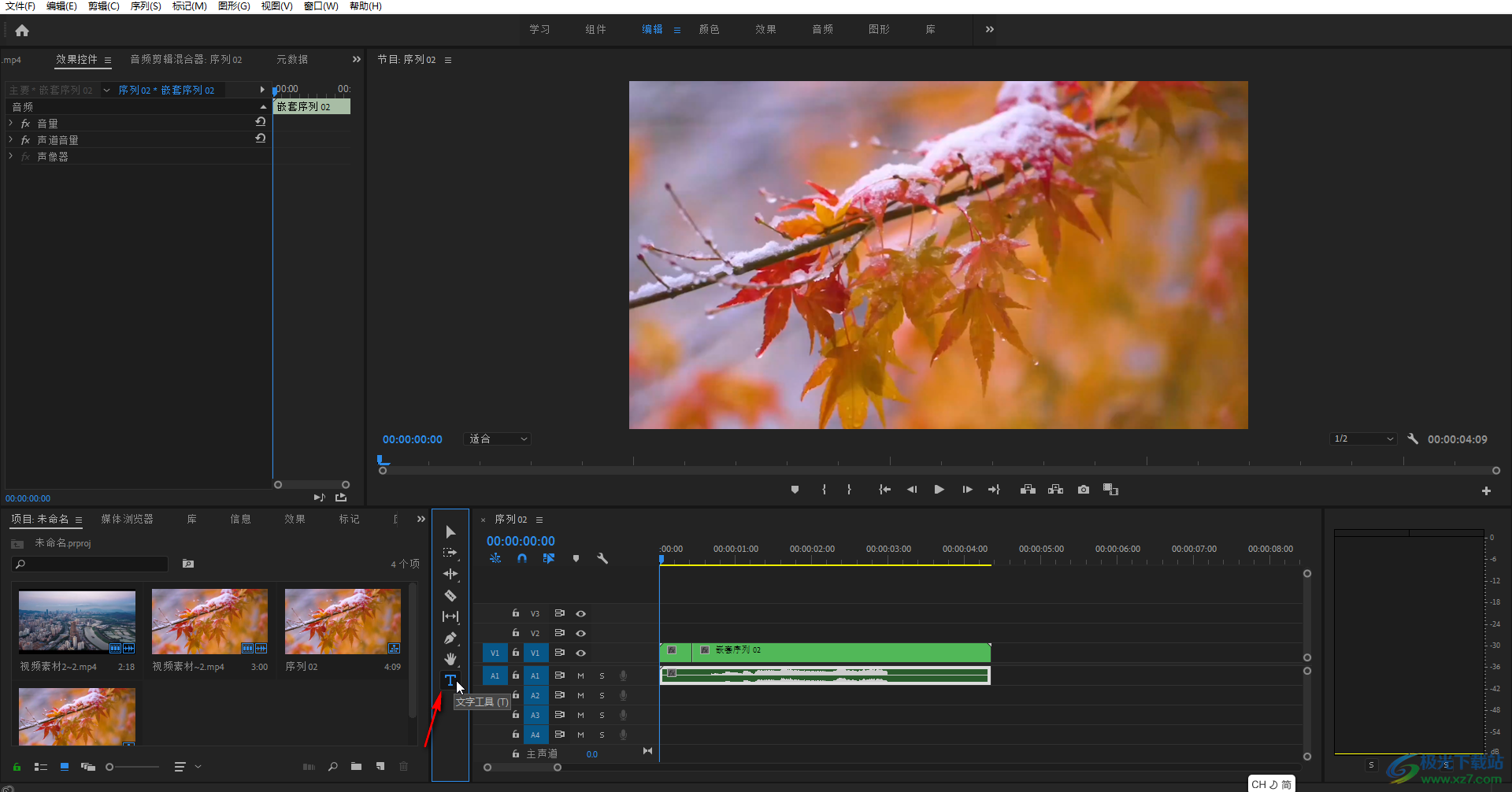The image size is (1512, 792).
Task: Select the Hand tool
Action: (450, 659)
